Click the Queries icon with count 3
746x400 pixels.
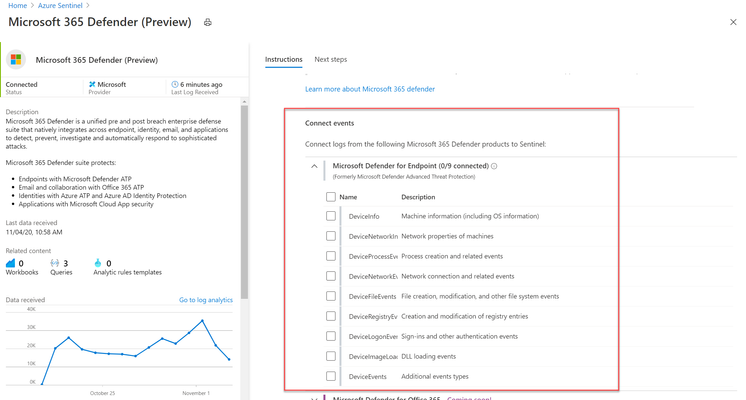click(x=55, y=263)
